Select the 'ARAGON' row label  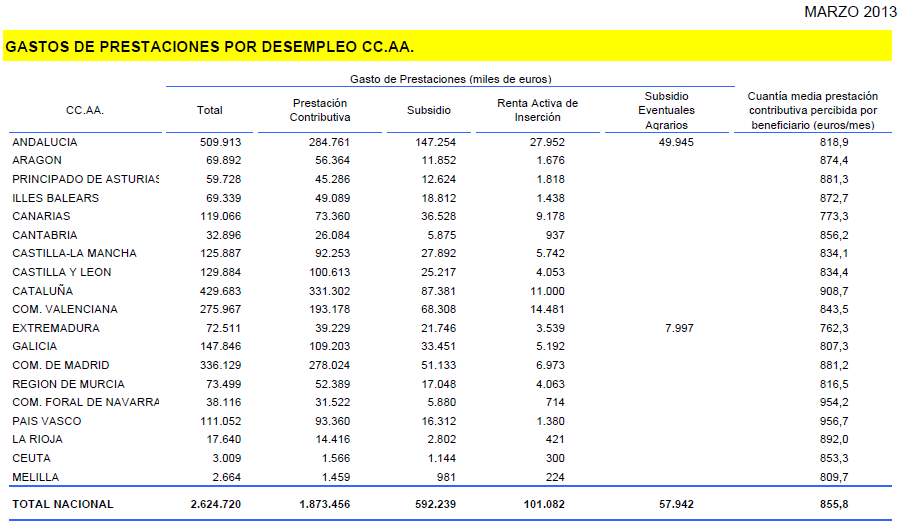(x=37, y=160)
